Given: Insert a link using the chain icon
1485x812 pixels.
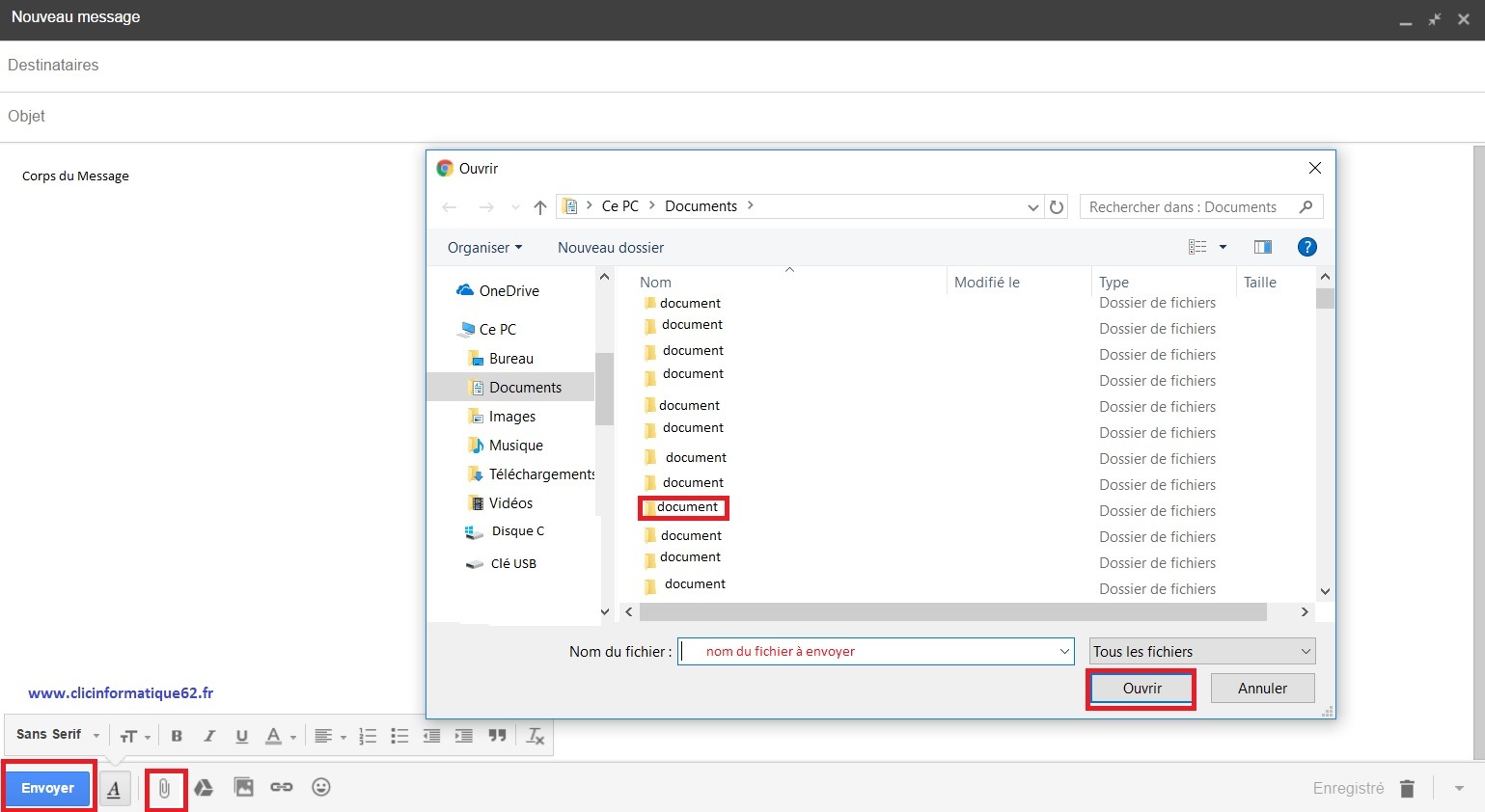Looking at the screenshot, I should (282, 788).
